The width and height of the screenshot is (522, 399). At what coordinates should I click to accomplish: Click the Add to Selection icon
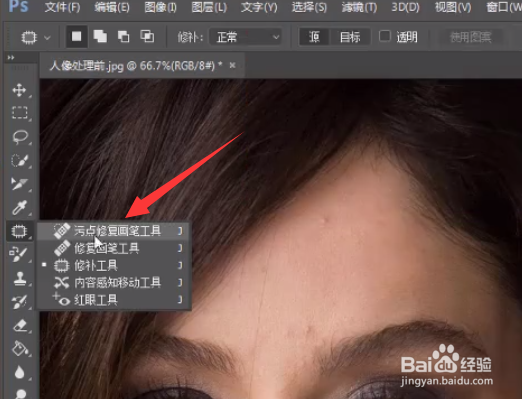[100, 36]
